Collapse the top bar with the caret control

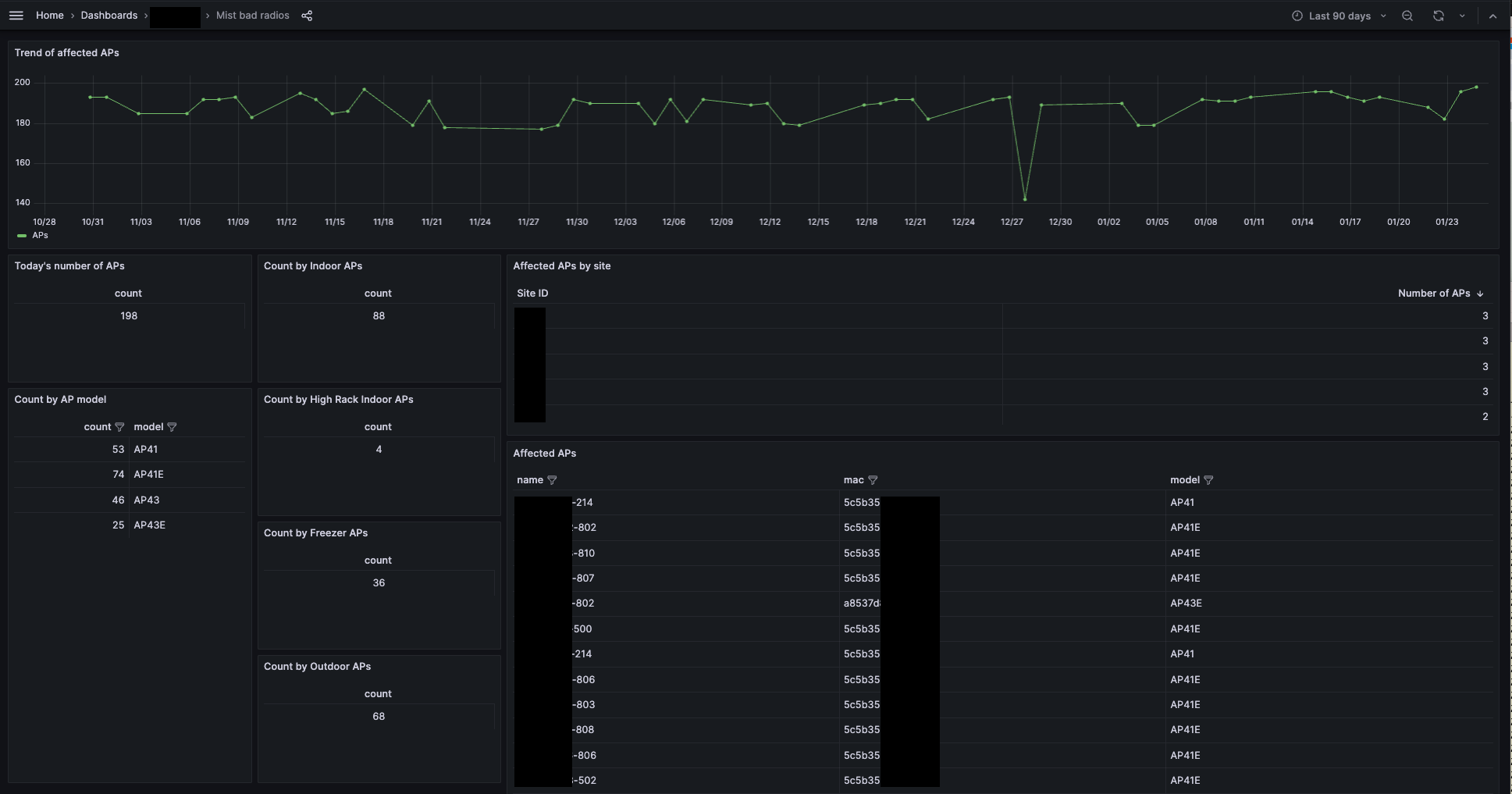[x=1493, y=16]
